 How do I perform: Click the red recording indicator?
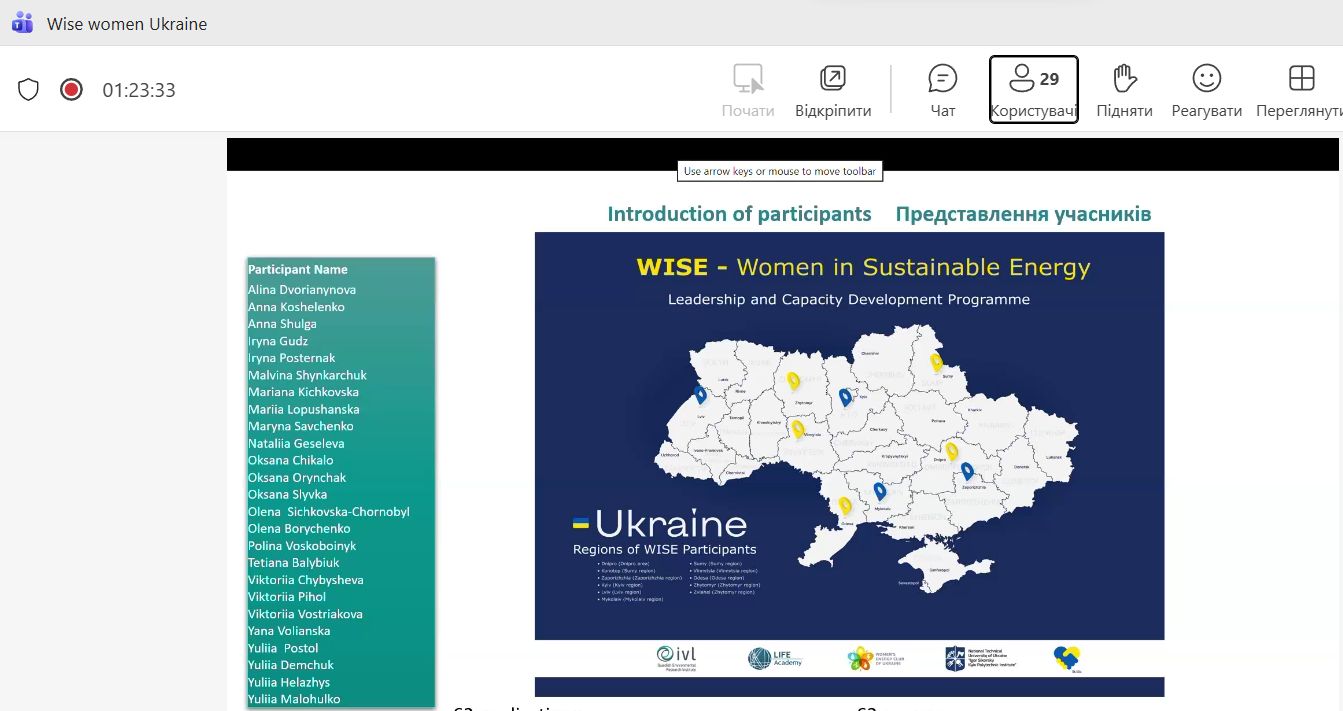coord(71,90)
